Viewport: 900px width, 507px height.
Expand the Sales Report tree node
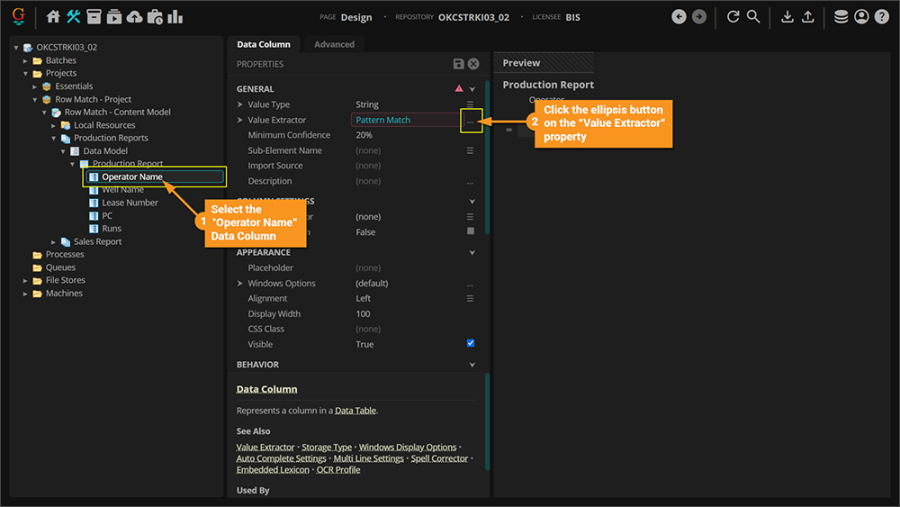point(54,242)
